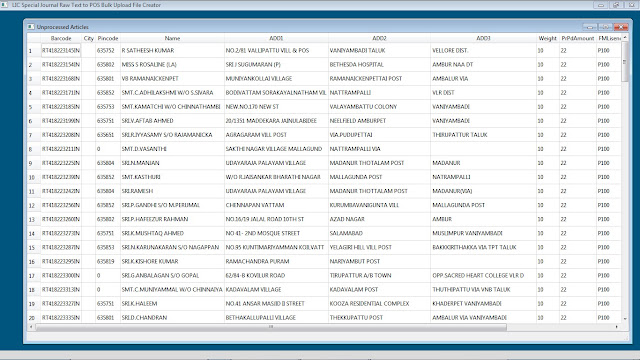Click the Unprocessed Articles window icon
The width and height of the screenshot is (640, 360).
point(31,27)
